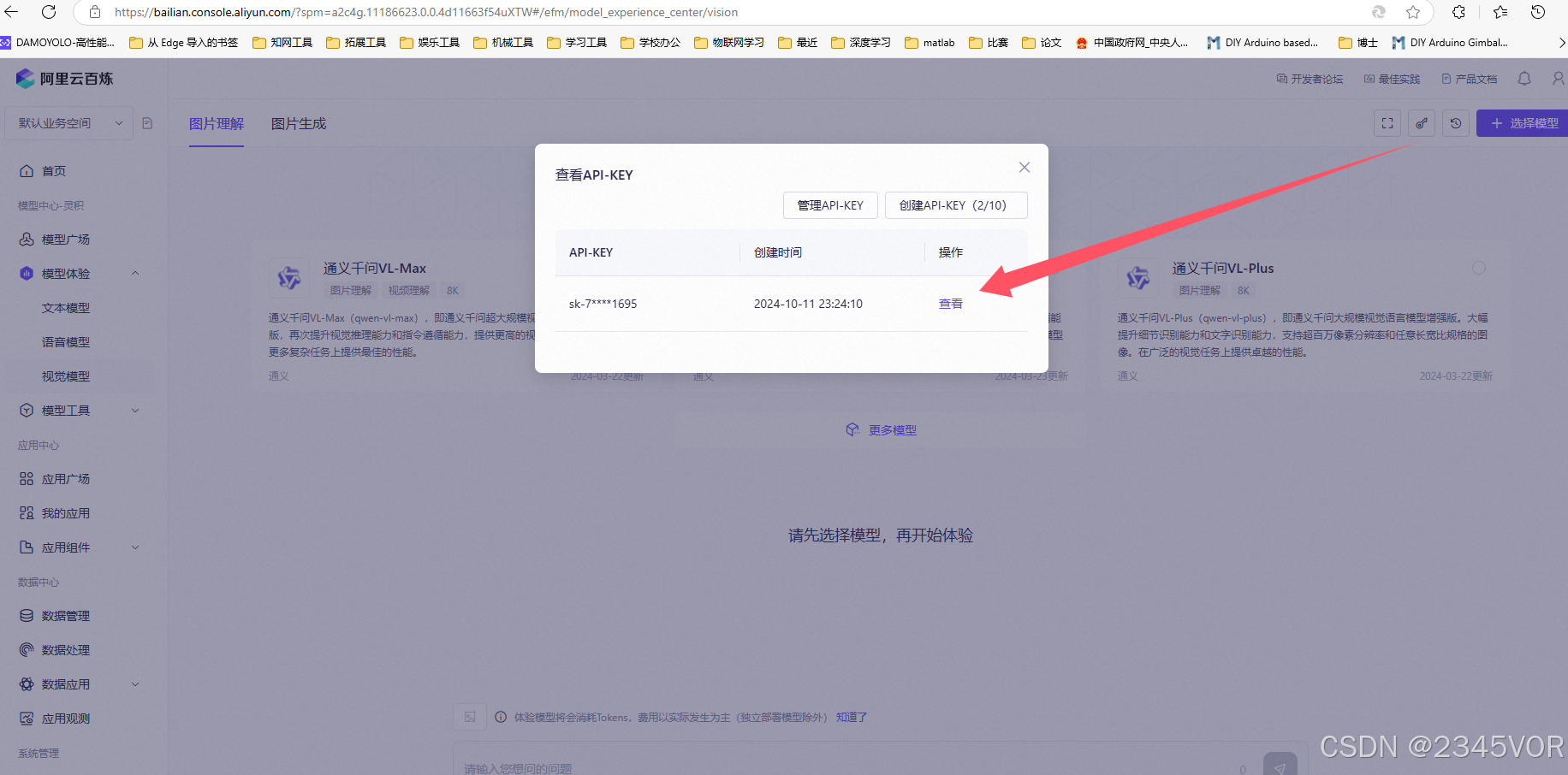Click the notification bell icon
The width and height of the screenshot is (1568, 775).
point(1524,79)
